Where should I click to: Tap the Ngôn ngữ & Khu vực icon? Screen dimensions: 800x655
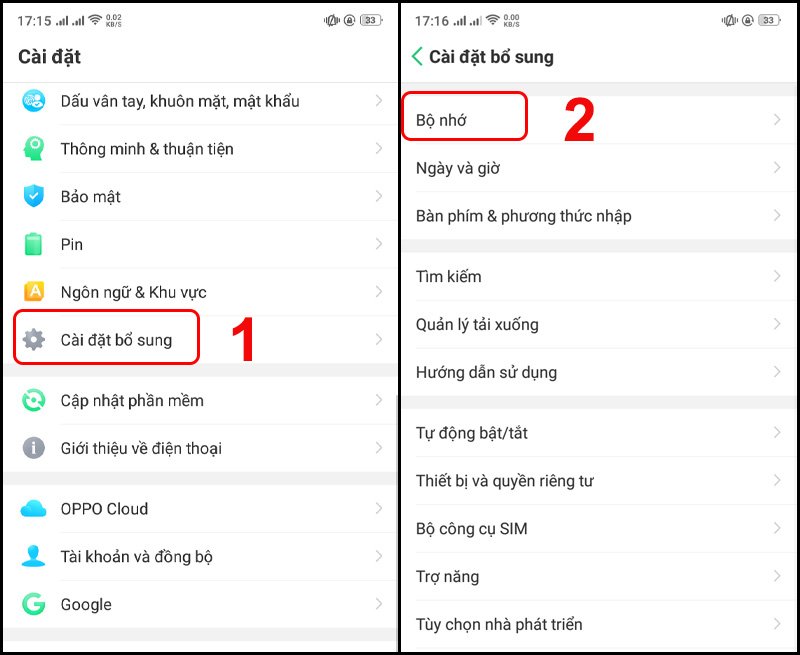(x=34, y=292)
